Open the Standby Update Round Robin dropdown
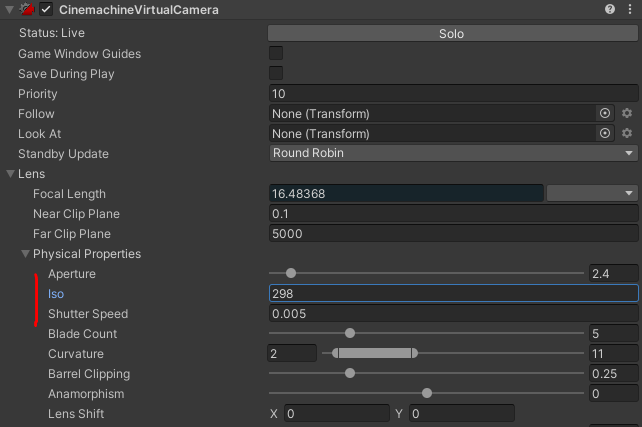642x427 pixels. click(453, 154)
